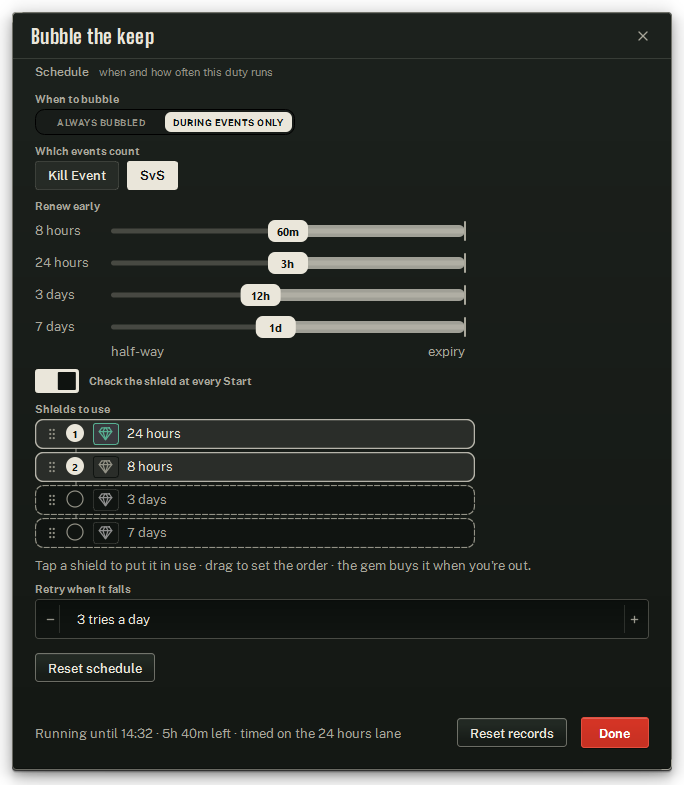684x785 pixels.
Task: Click the gem icon on the 24 hours shield
Action: tap(106, 434)
